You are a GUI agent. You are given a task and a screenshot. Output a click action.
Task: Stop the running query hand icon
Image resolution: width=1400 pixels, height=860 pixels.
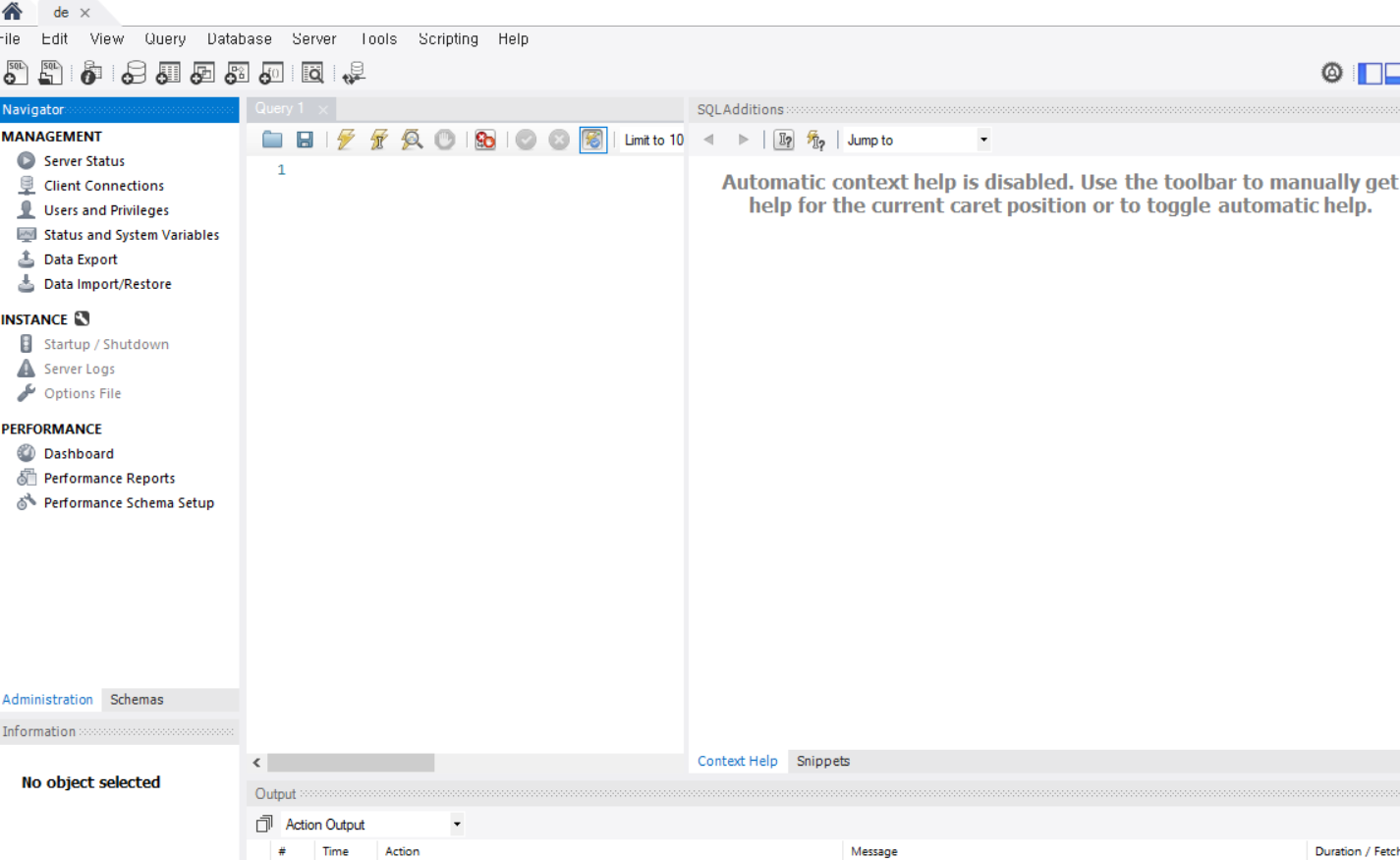pyautogui.click(x=445, y=140)
